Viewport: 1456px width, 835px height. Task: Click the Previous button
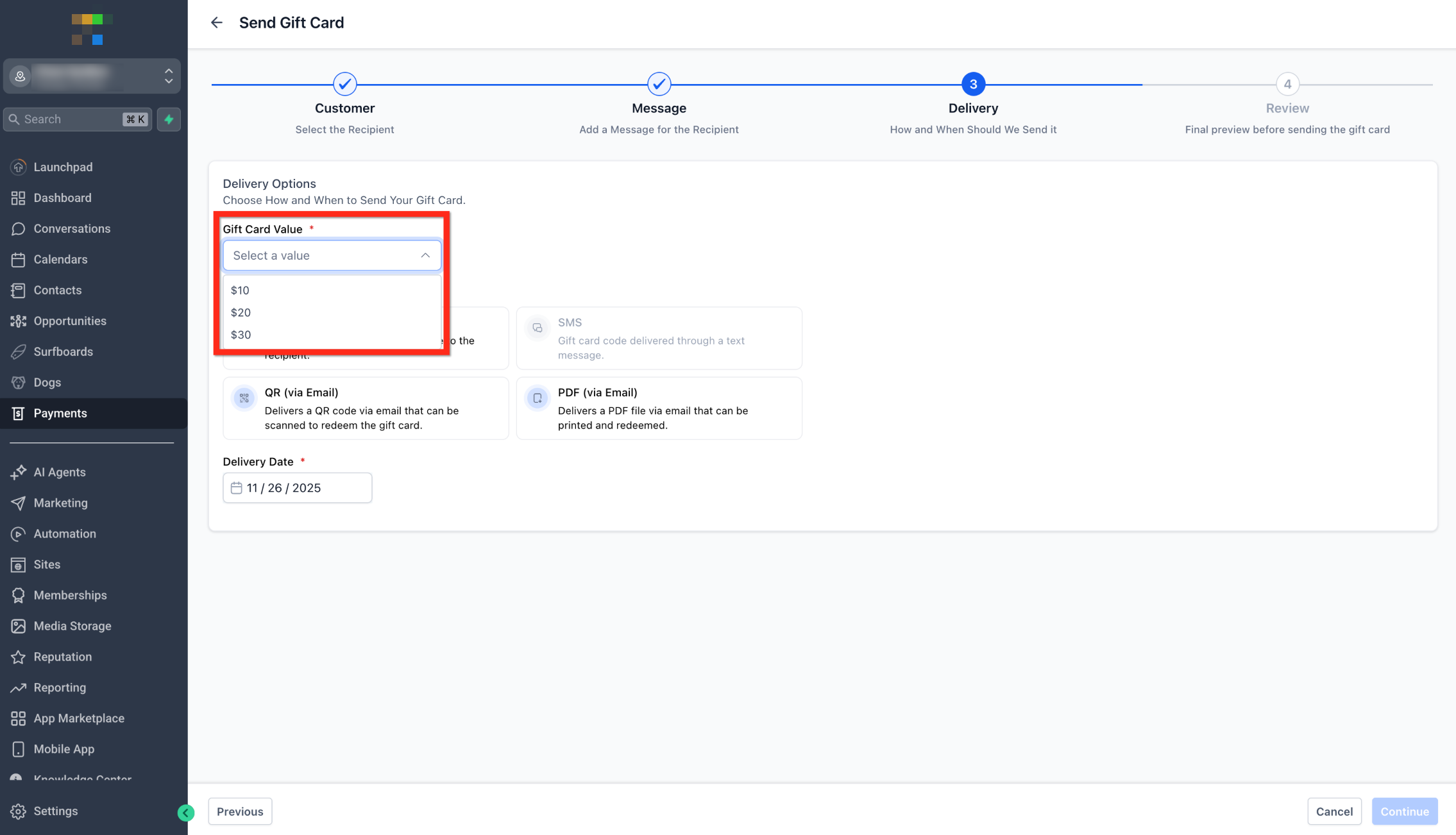(x=240, y=812)
